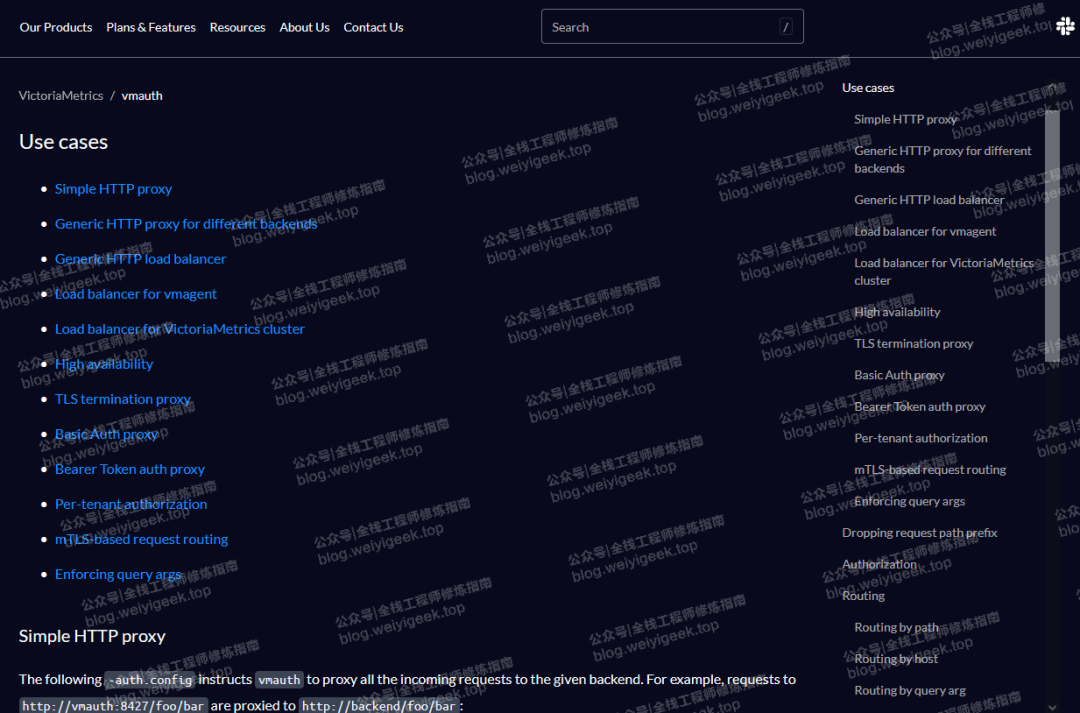Viewport: 1080px width, 713px height.
Task: Focus the Search input field
Action: click(672, 27)
